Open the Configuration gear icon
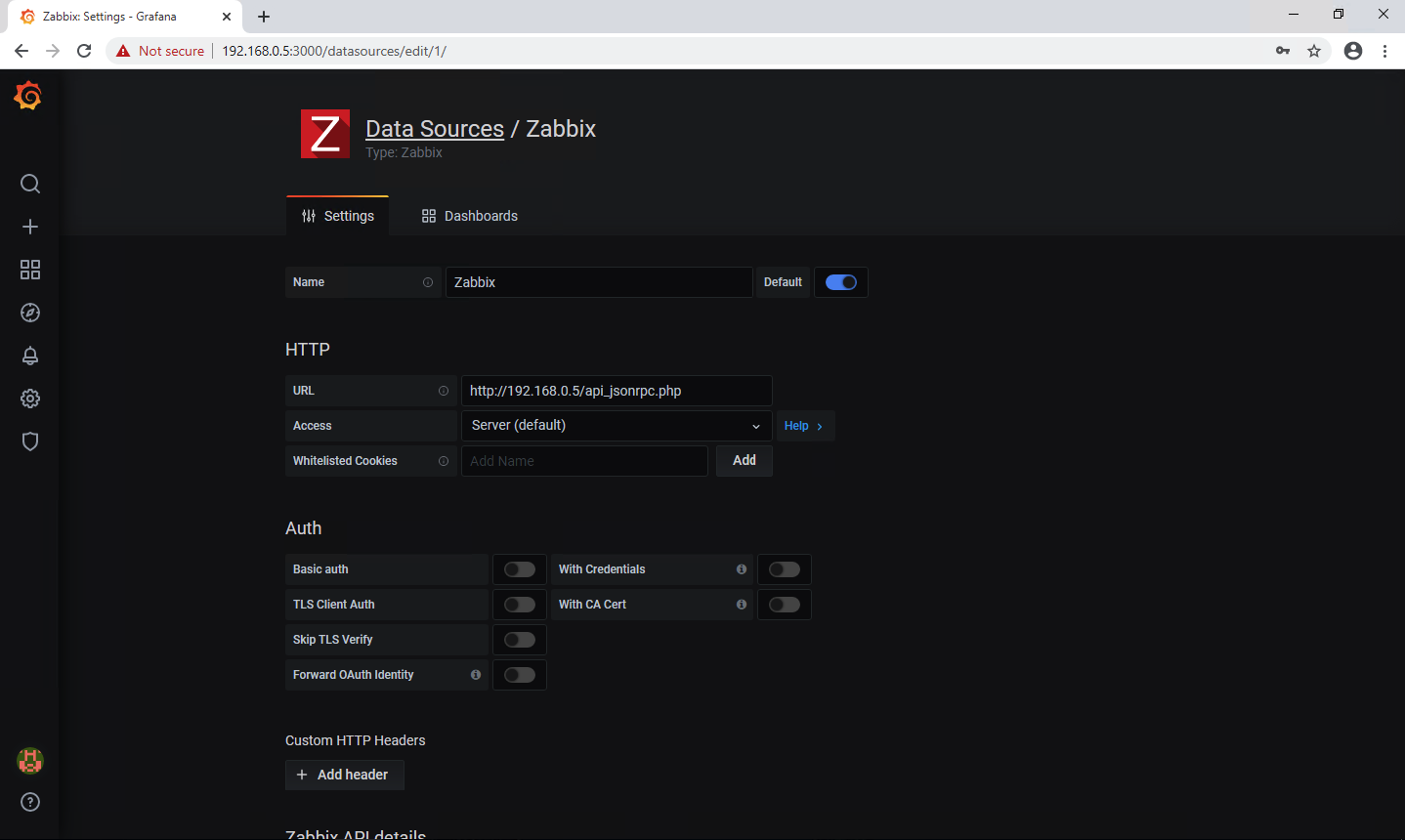1405x840 pixels. [30, 399]
